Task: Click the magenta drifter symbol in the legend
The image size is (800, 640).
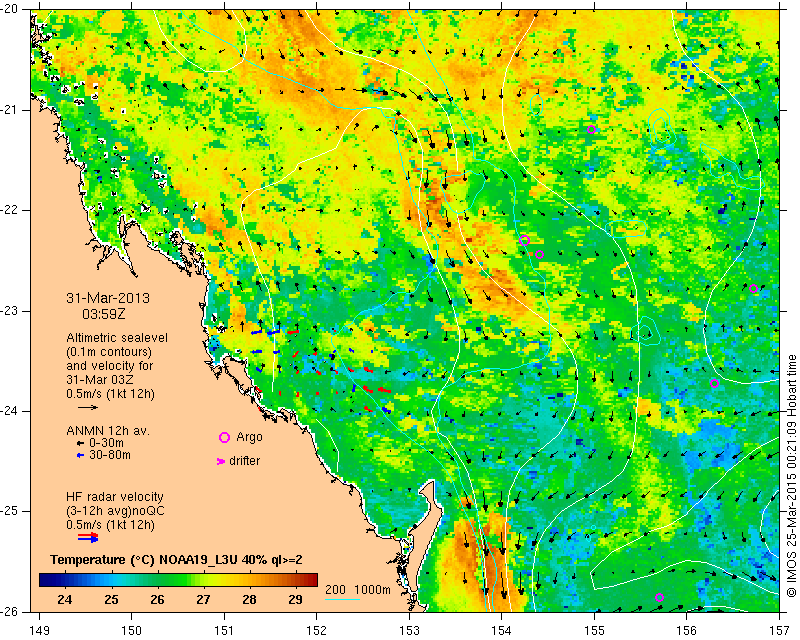Action: pos(221,461)
